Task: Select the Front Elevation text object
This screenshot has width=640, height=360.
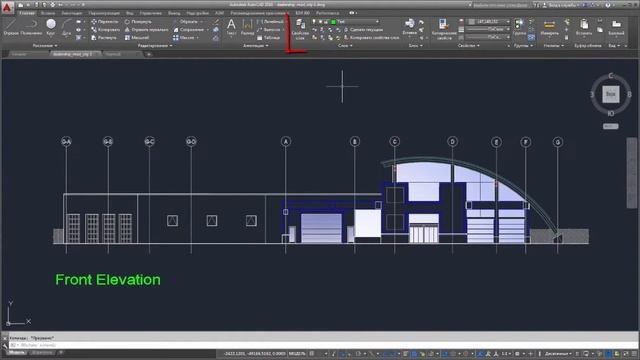Action: tap(108, 280)
